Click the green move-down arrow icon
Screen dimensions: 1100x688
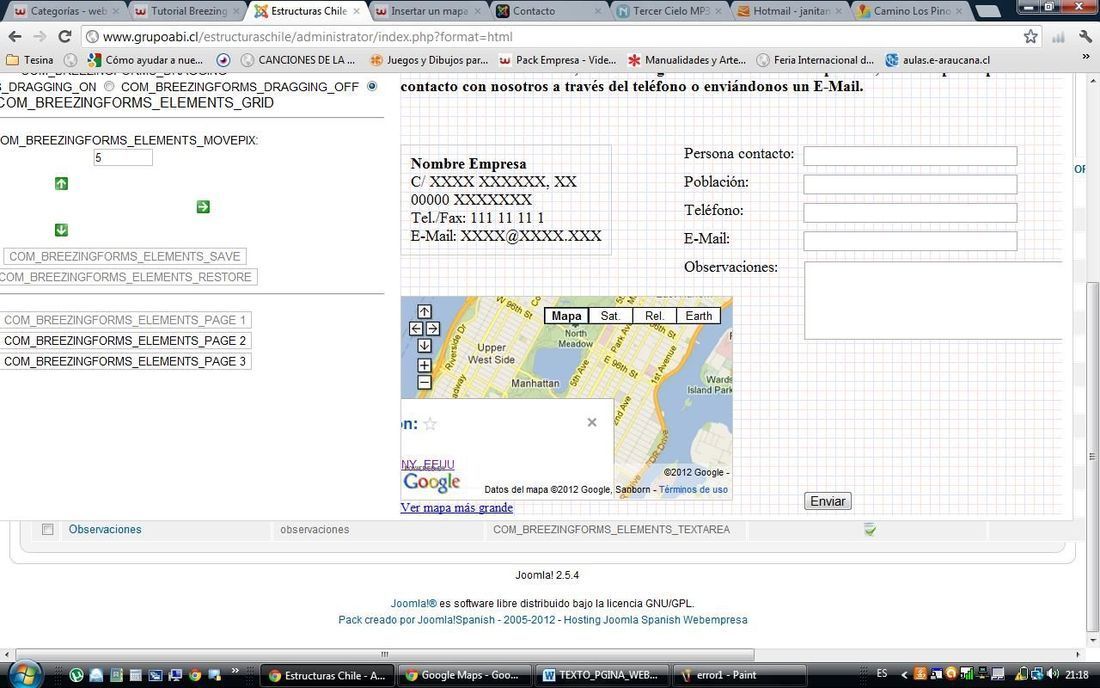tap(62, 230)
